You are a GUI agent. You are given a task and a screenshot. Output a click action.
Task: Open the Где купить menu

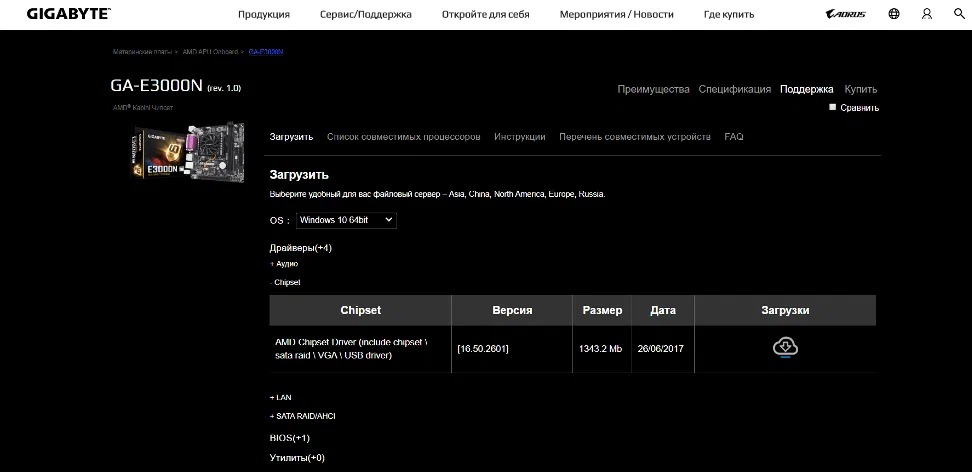(x=729, y=14)
